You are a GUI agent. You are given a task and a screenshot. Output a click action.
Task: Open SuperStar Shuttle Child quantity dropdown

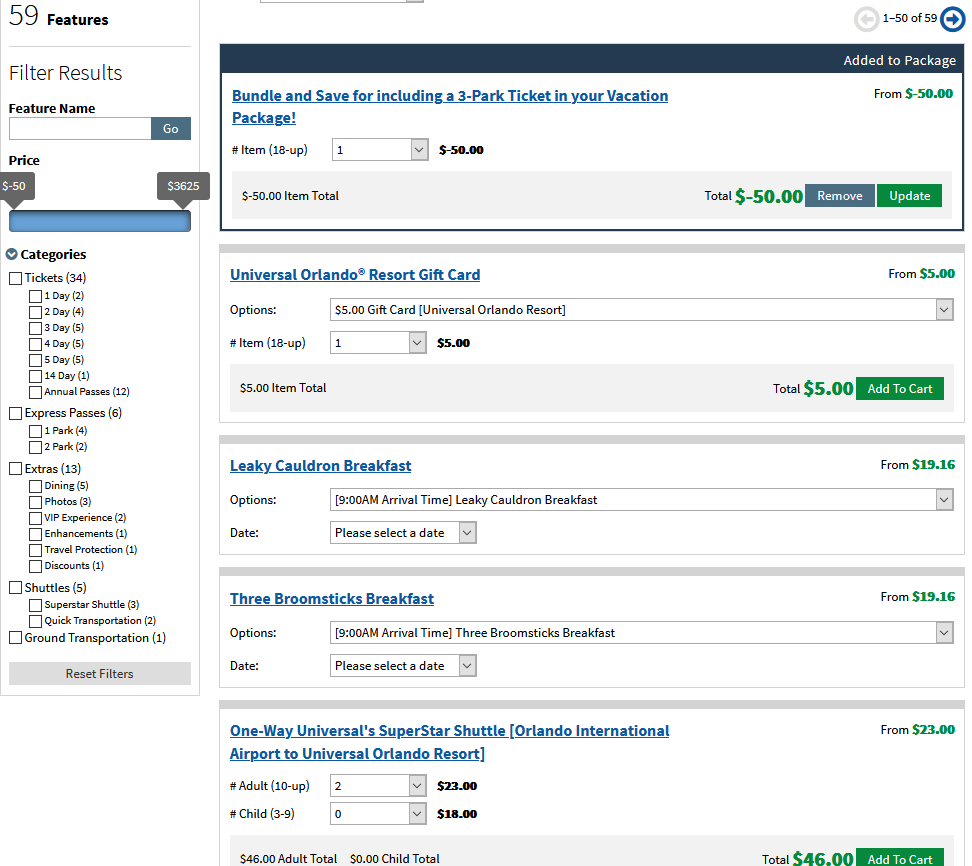pyautogui.click(x=378, y=814)
